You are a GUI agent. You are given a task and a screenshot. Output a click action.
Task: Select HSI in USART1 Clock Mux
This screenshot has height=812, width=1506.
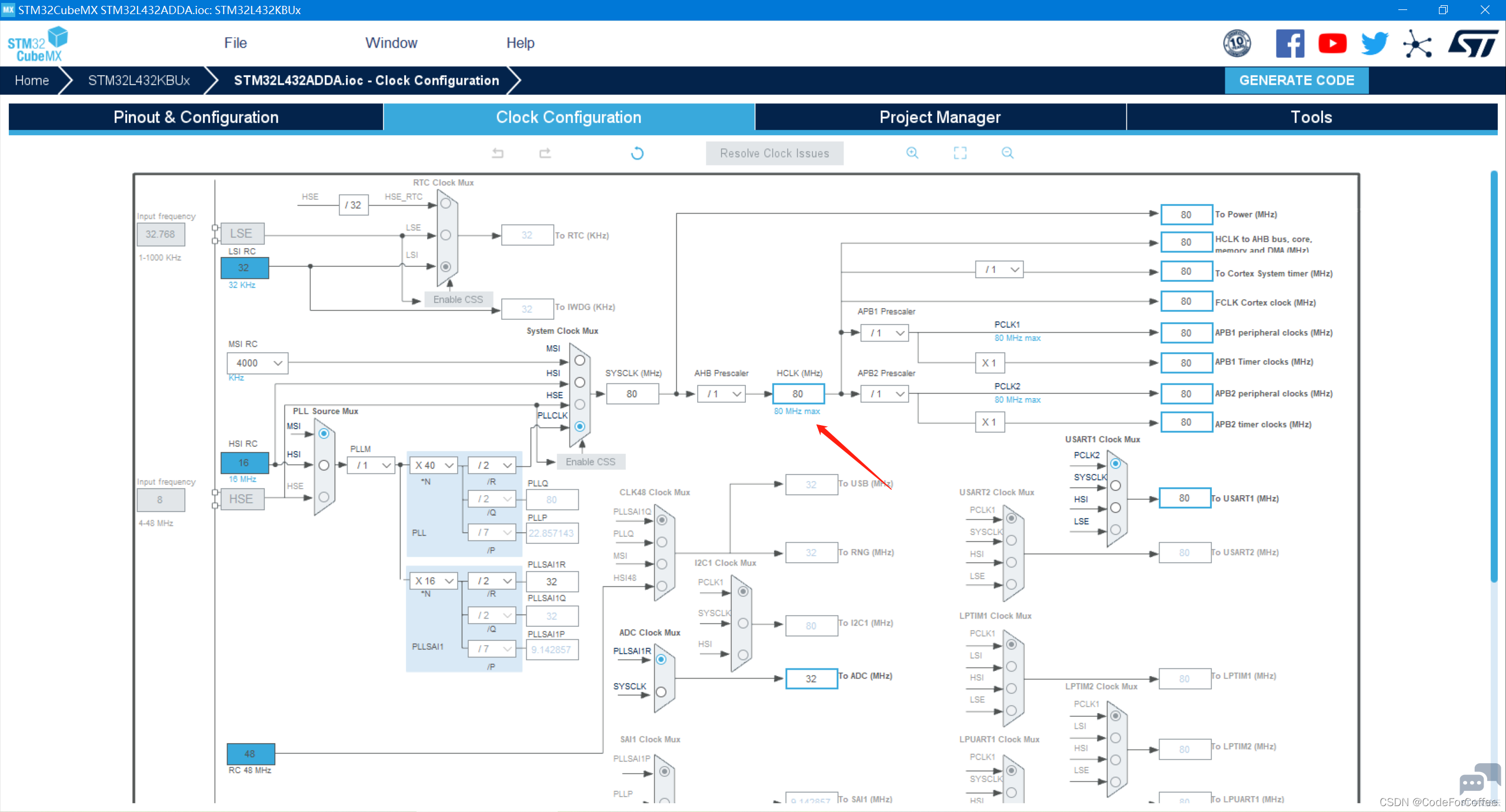(x=1115, y=507)
